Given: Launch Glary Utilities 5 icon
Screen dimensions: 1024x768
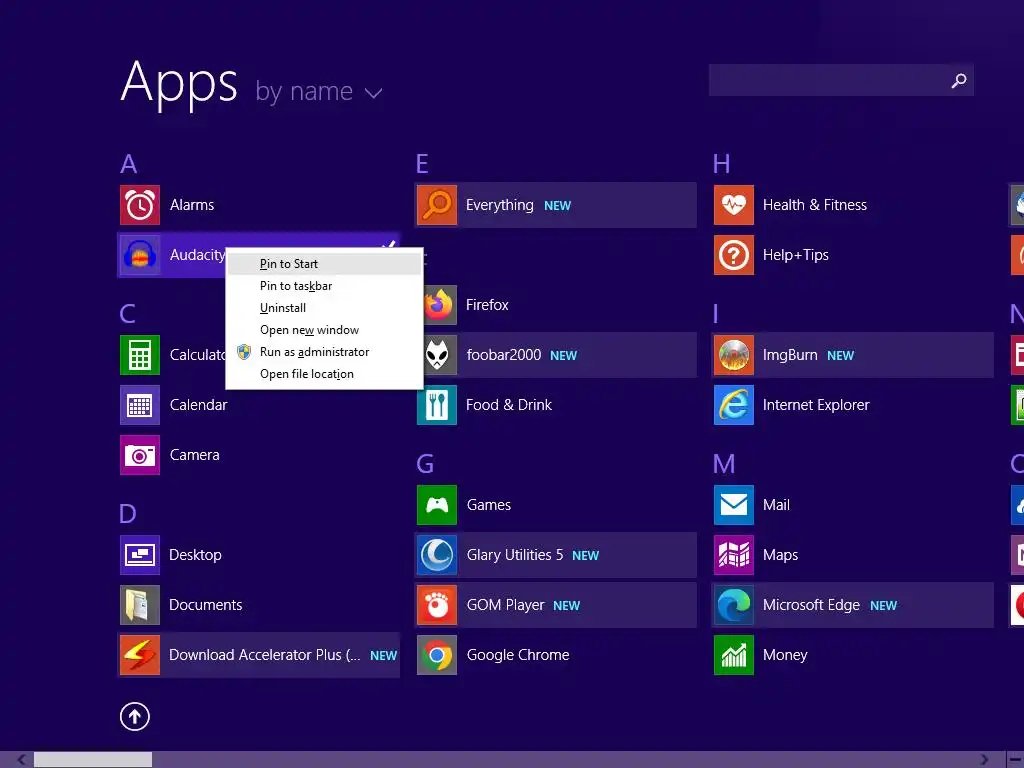Looking at the screenshot, I should [x=437, y=554].
